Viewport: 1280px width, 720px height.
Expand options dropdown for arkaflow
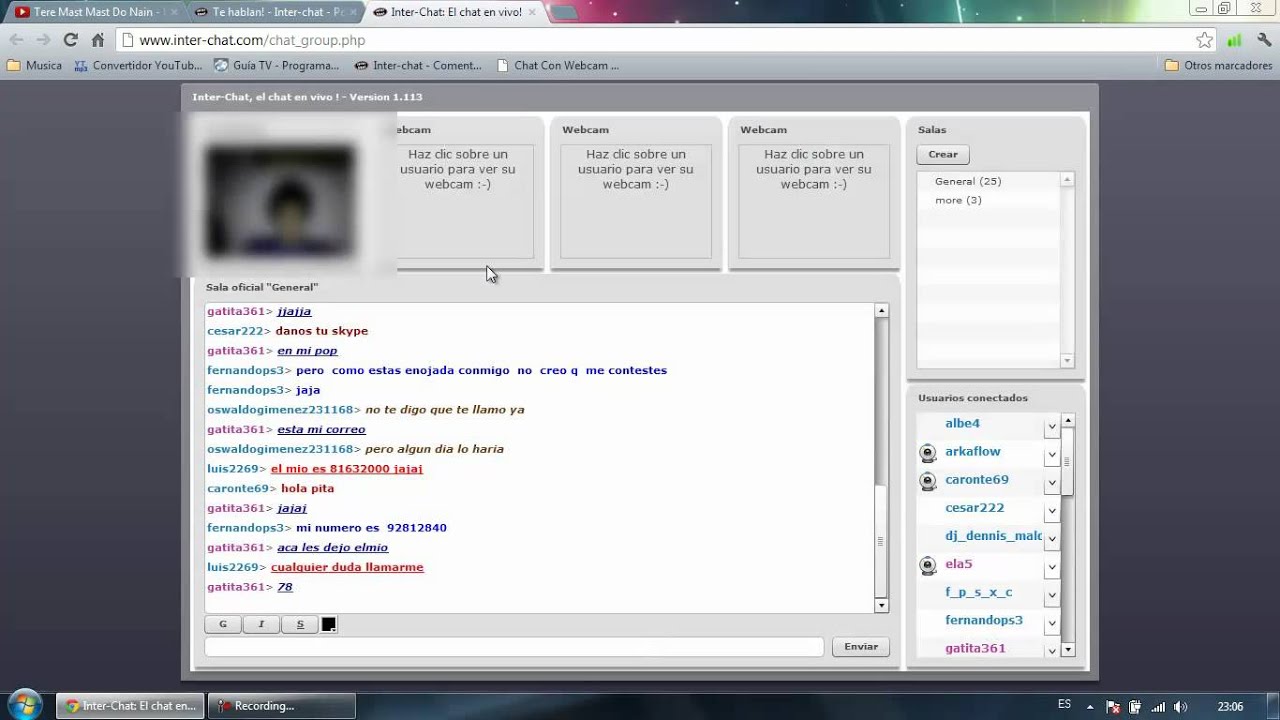pyautogui.click(x=1051, y=455)
